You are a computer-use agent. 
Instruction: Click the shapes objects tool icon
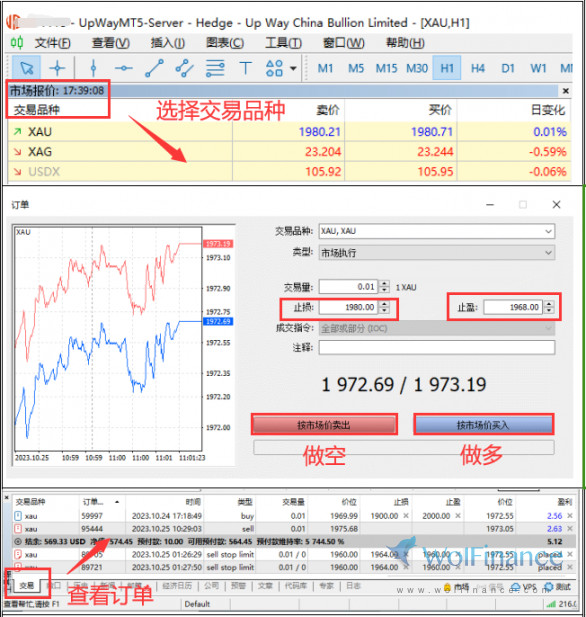(x=274, y=68)
